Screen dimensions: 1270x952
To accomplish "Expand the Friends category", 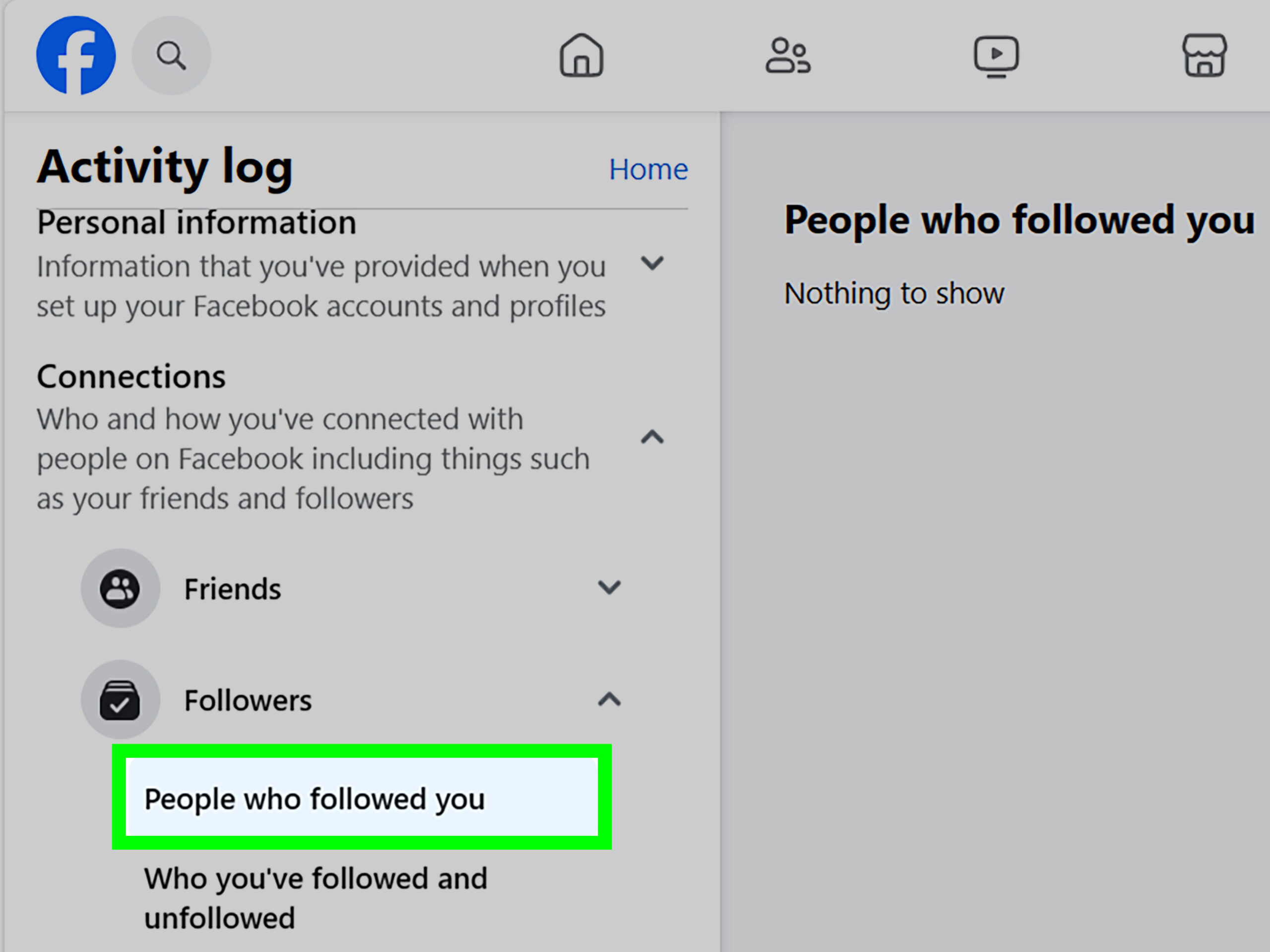I will (x=610, y=587).
